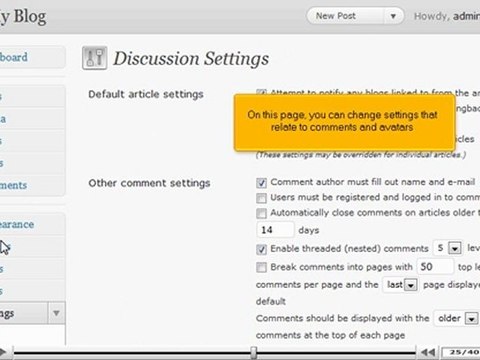
Task: Toggle 'Enable threaded (nested) comments' checkbox
Action: 261,249
